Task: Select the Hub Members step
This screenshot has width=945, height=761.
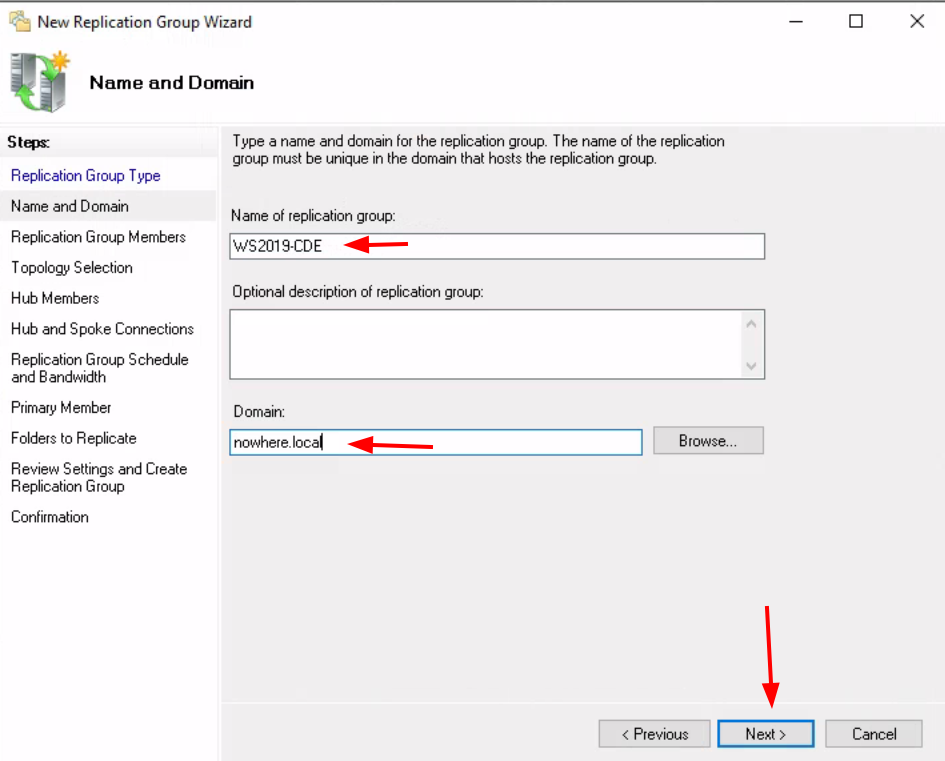Action: 55,298
